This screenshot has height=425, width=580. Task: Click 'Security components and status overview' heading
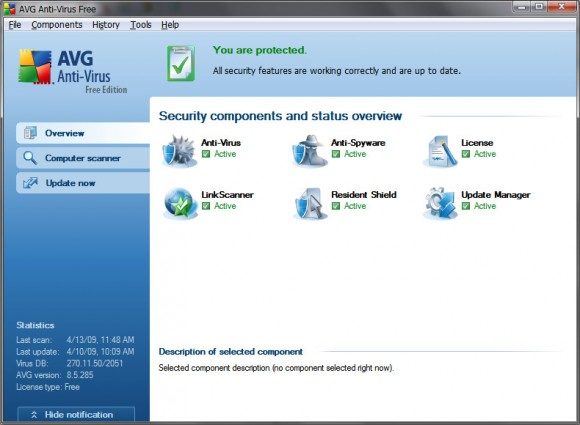point(280,116)
